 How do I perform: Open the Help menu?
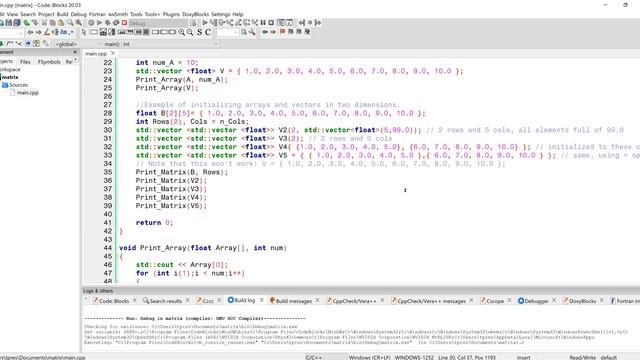coord(238,14)
